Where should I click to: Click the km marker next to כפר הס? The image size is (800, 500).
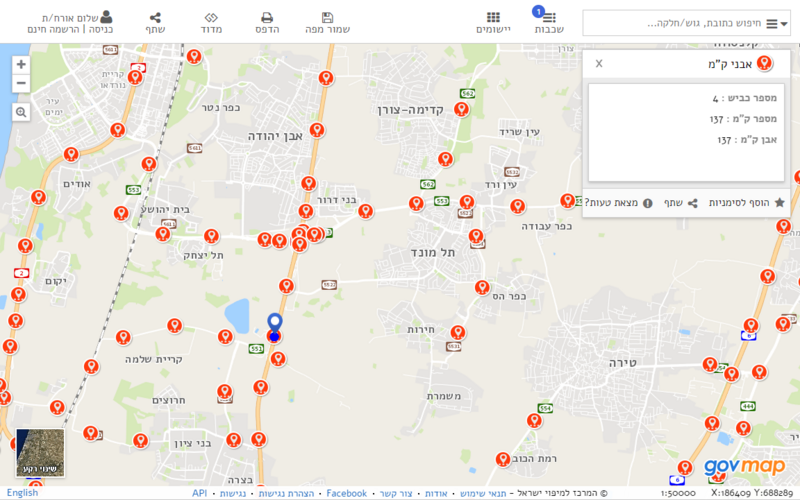point(482,287)
